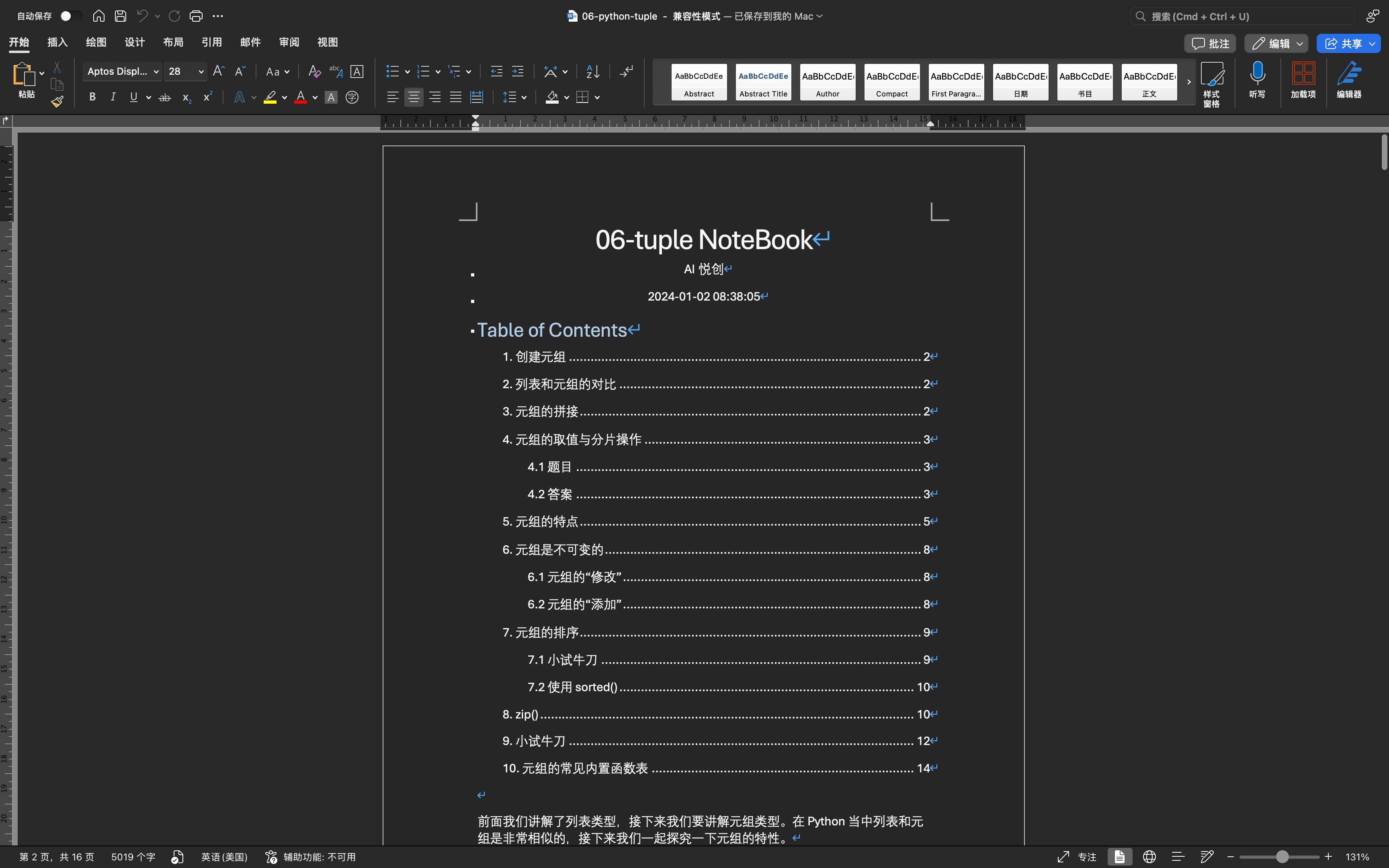This screenshot has width=1389, height=868.
Task: Toggle Italic formatting
Action: coord(113,97)
